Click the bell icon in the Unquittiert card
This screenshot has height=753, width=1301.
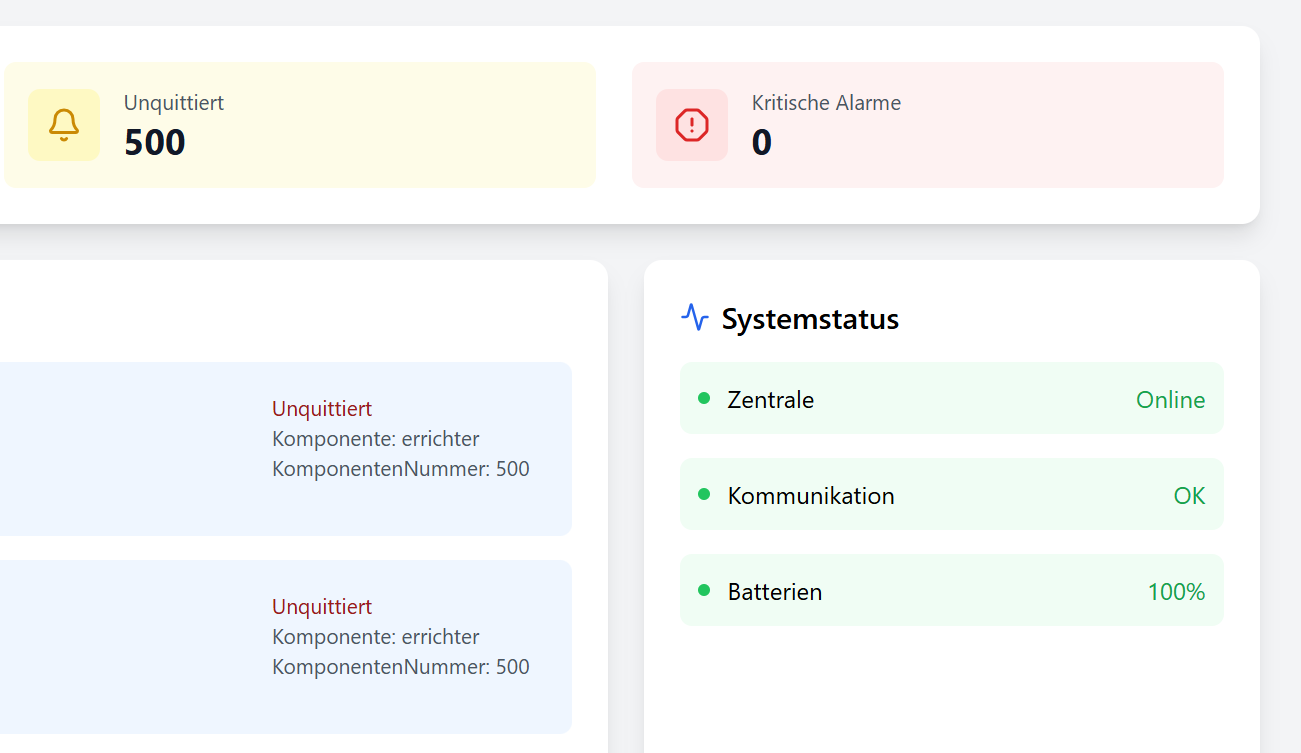tap(64, 125)
